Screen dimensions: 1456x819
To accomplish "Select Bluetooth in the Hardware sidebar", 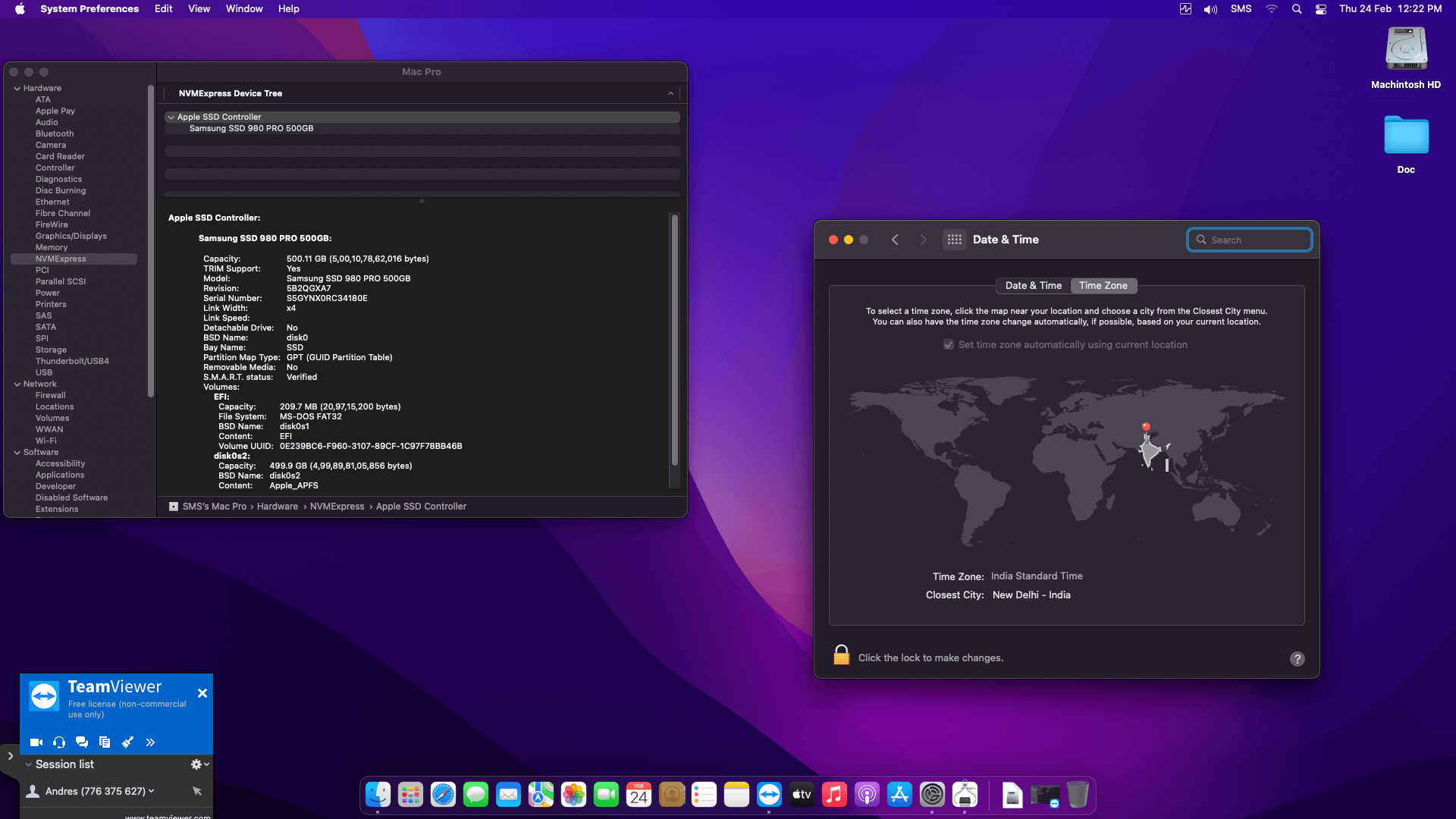I will 54,134.
